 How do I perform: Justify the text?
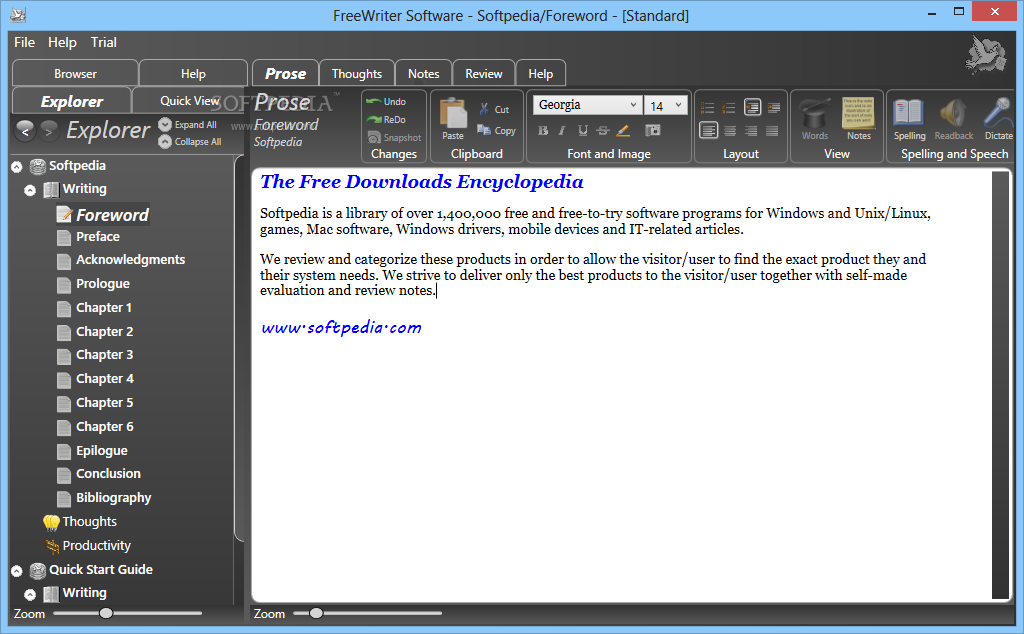(x=772, y=131)
